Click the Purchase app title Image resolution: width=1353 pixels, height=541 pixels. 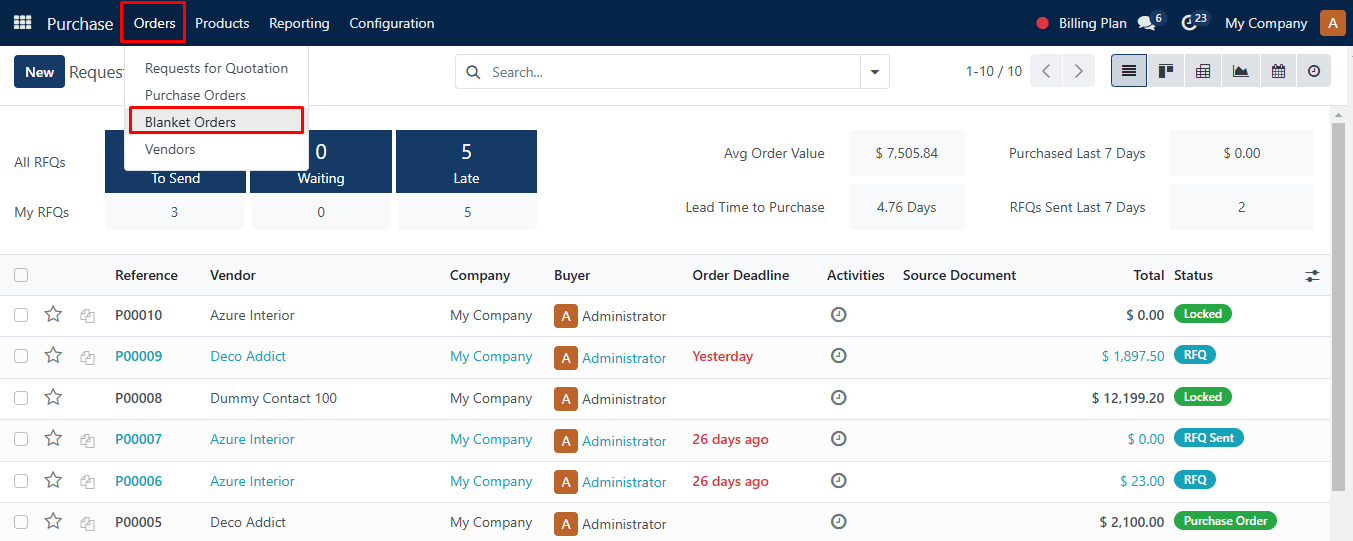click(80, 23)
